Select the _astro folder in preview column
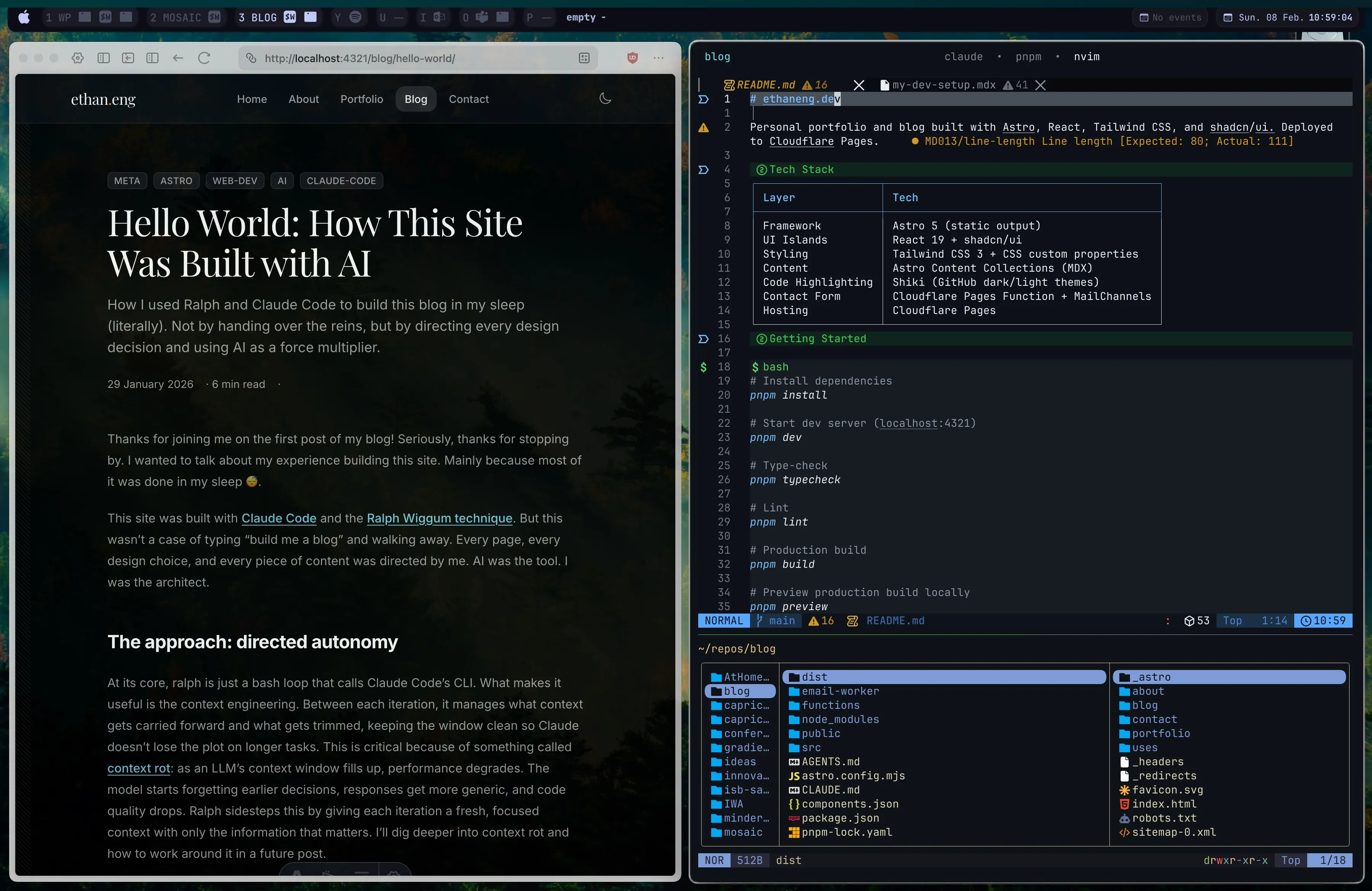 (1229, 677)
